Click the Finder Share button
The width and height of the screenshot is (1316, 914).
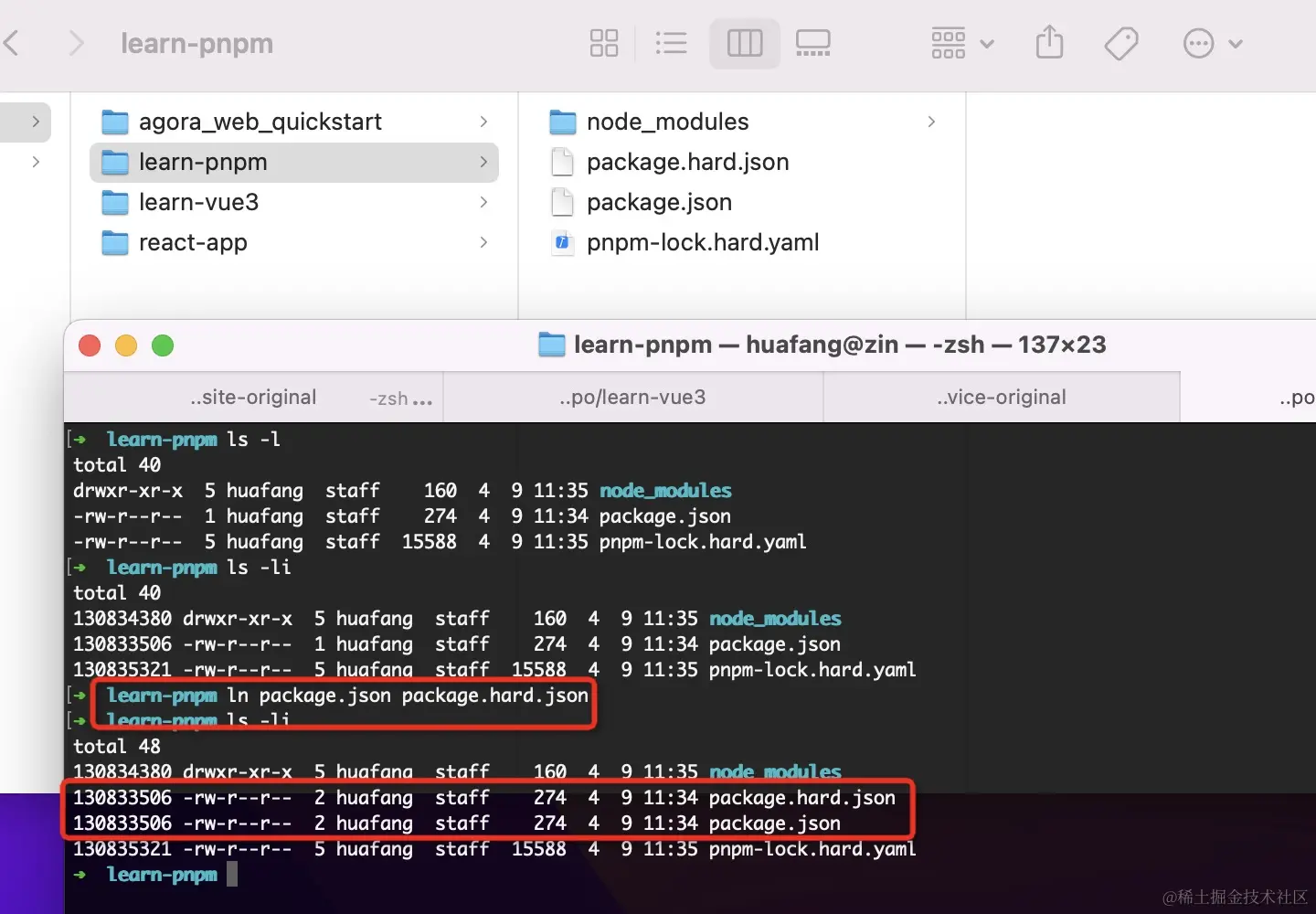(1050, 42)
